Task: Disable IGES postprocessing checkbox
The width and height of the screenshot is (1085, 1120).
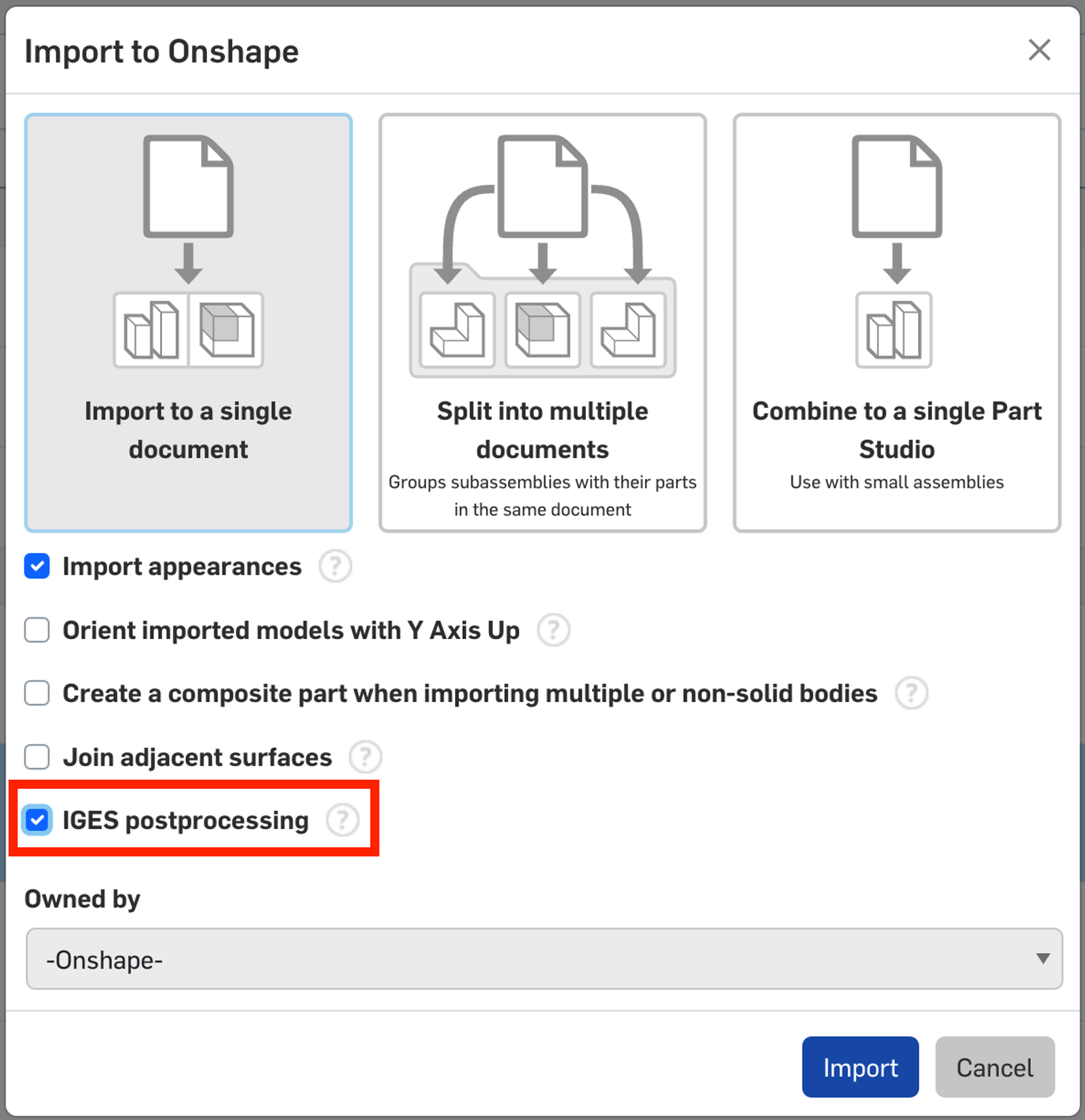Action: [x=37, y=820]
